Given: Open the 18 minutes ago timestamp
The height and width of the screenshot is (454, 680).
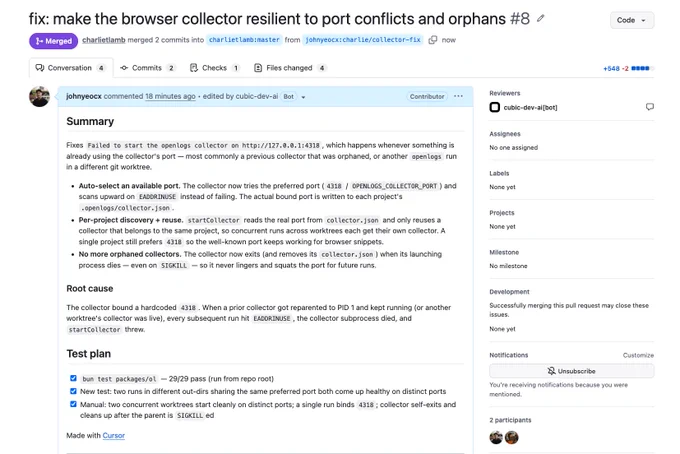Looking at the screenshot, I should tap(170, 96).
